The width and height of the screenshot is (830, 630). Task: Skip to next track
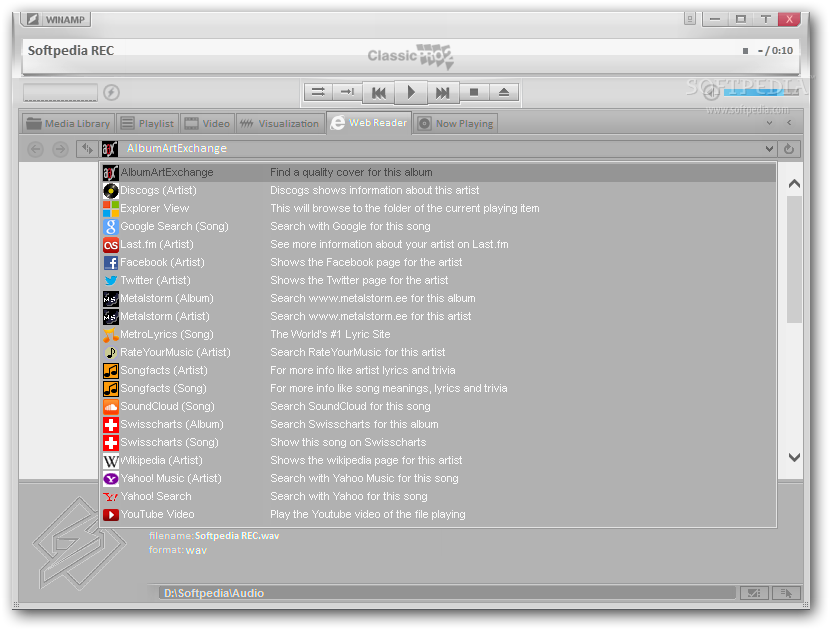tap(443, 93)
